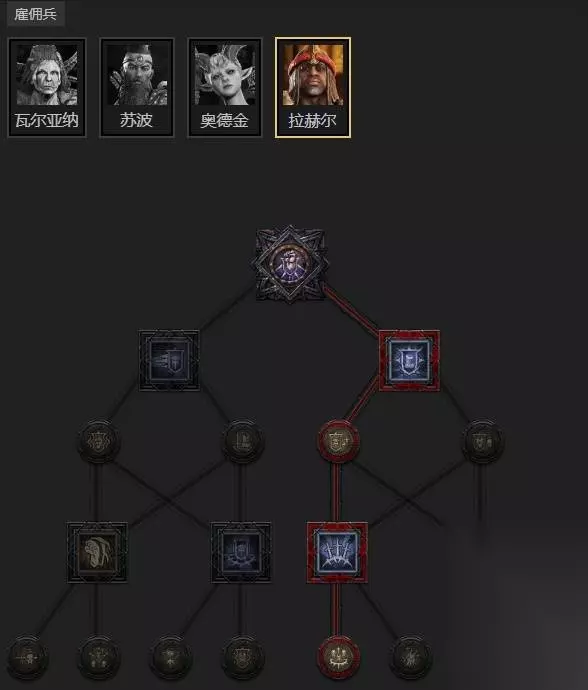Select the far-right dim circle node on third row
Viewport: 588px width, 690px height.
point(483,441)
